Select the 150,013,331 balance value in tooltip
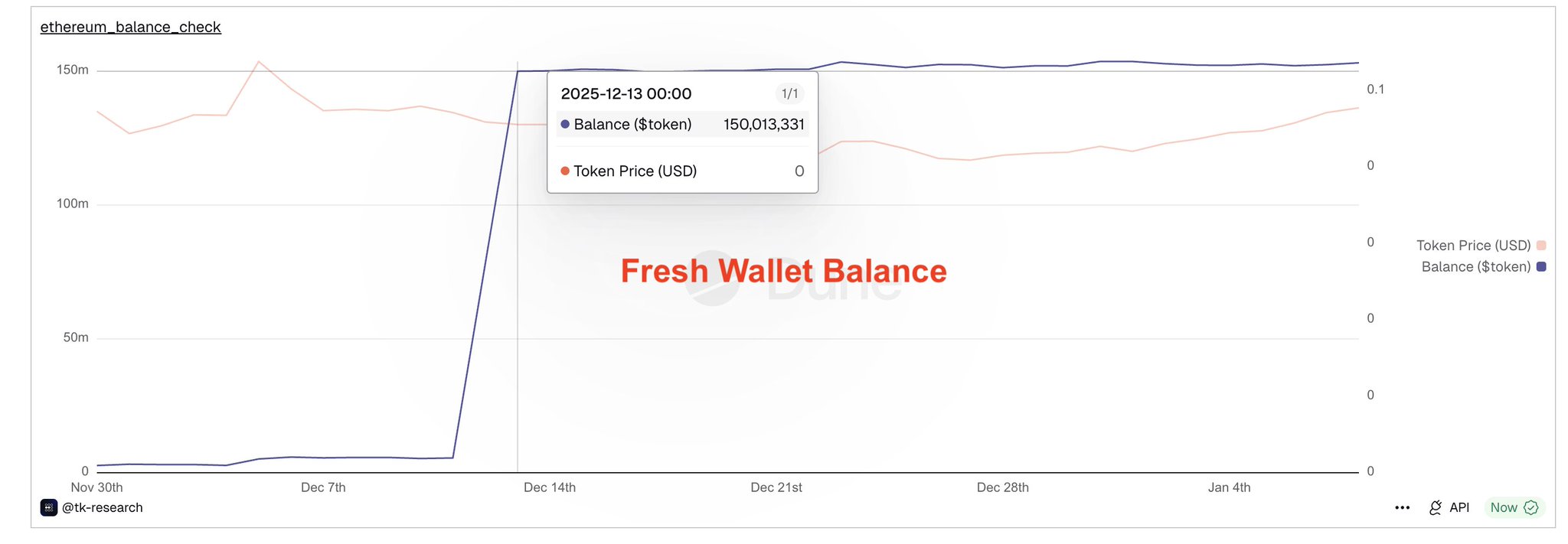 (763, 124)
